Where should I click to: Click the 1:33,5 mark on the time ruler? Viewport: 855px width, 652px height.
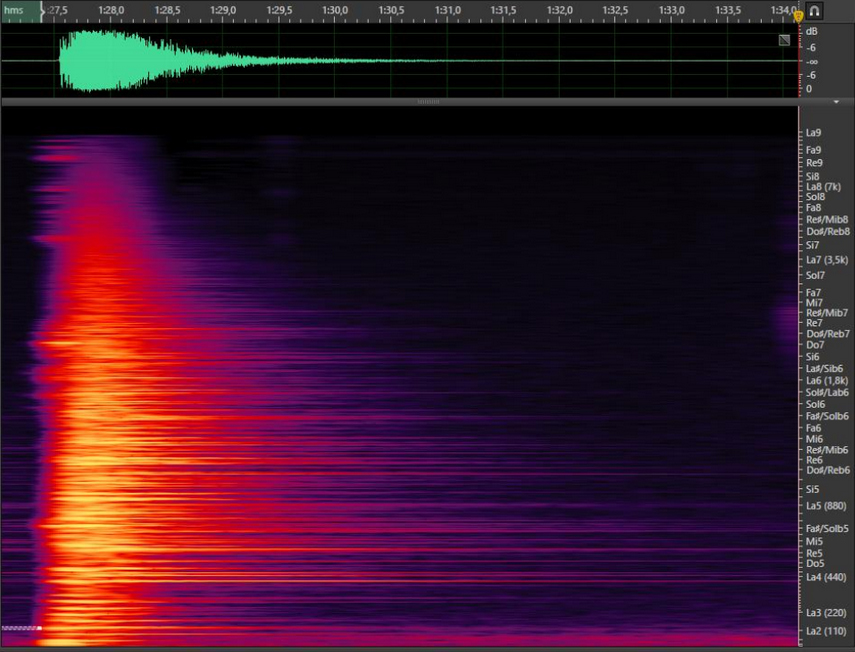728,11
